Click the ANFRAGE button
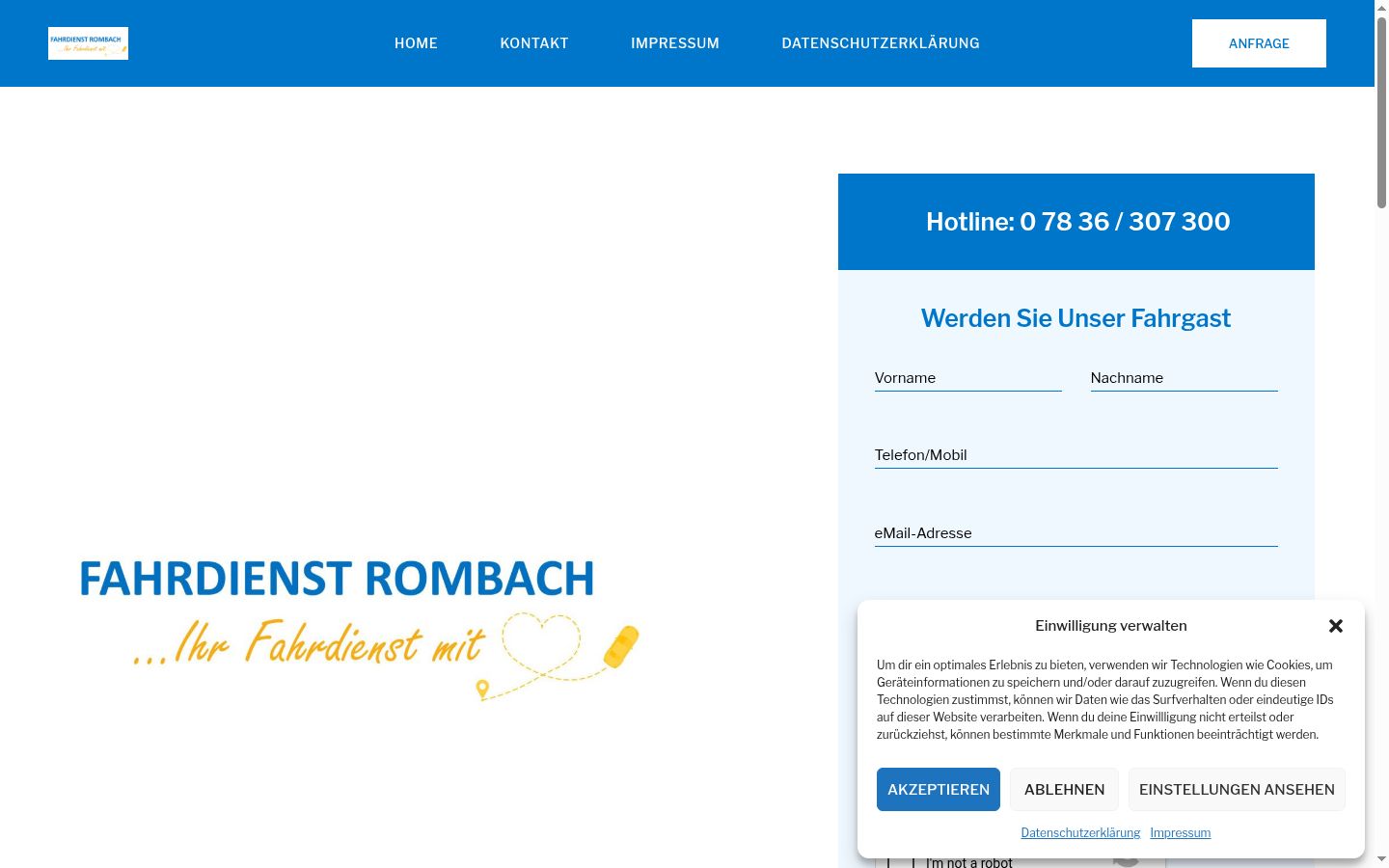The height and width of the screenshot is (868, 1389). coord(1259,43)
